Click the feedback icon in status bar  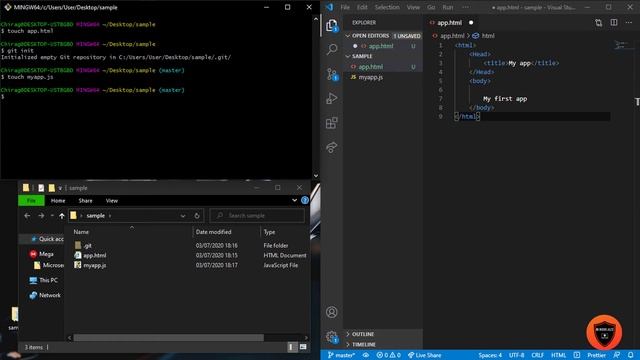tap(617, 355)
